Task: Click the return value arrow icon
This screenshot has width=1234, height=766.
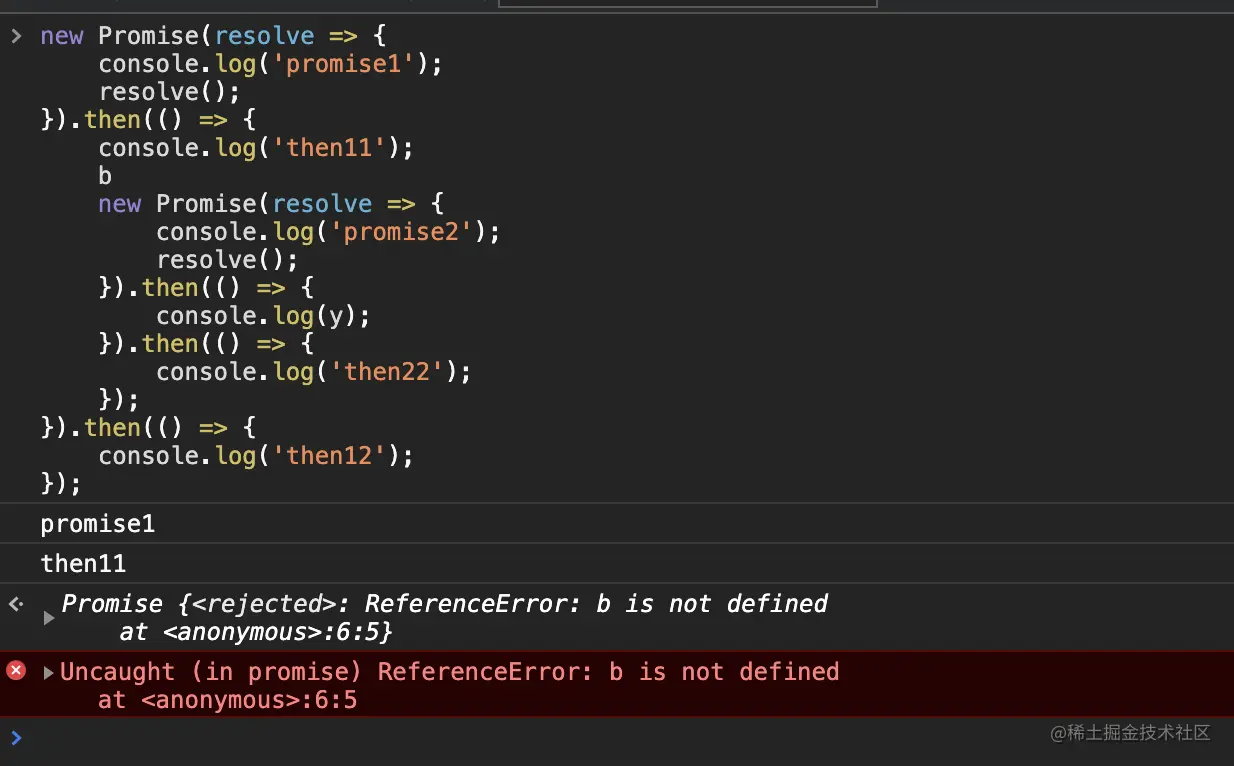Action: (x=16, y=604)
